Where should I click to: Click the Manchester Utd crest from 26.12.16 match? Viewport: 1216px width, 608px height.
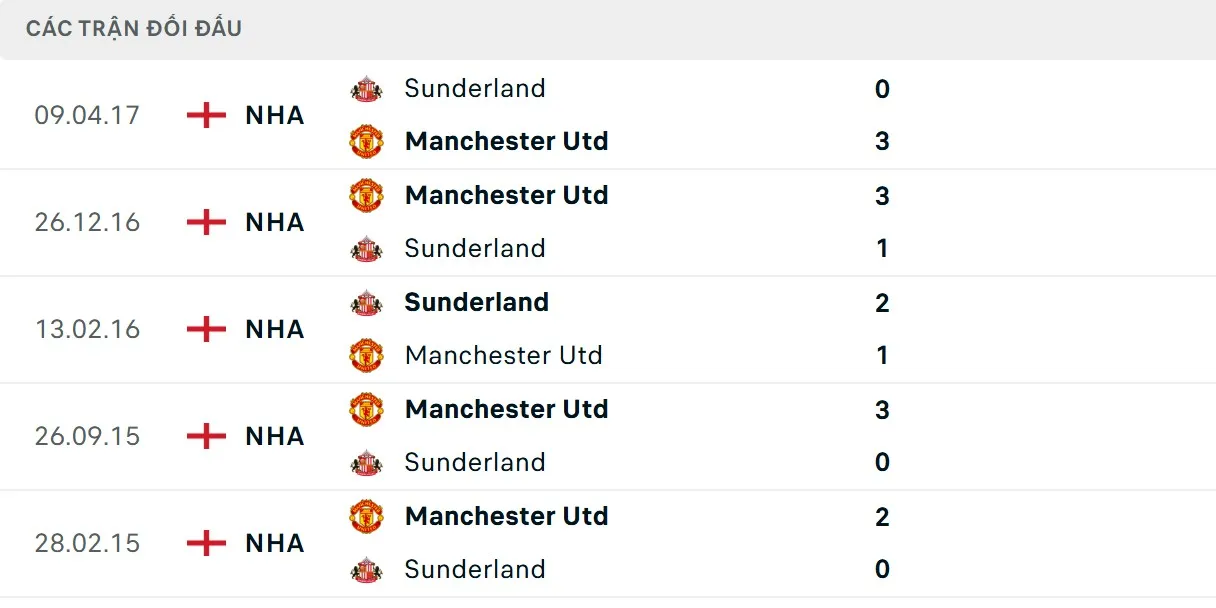point(367,195)
